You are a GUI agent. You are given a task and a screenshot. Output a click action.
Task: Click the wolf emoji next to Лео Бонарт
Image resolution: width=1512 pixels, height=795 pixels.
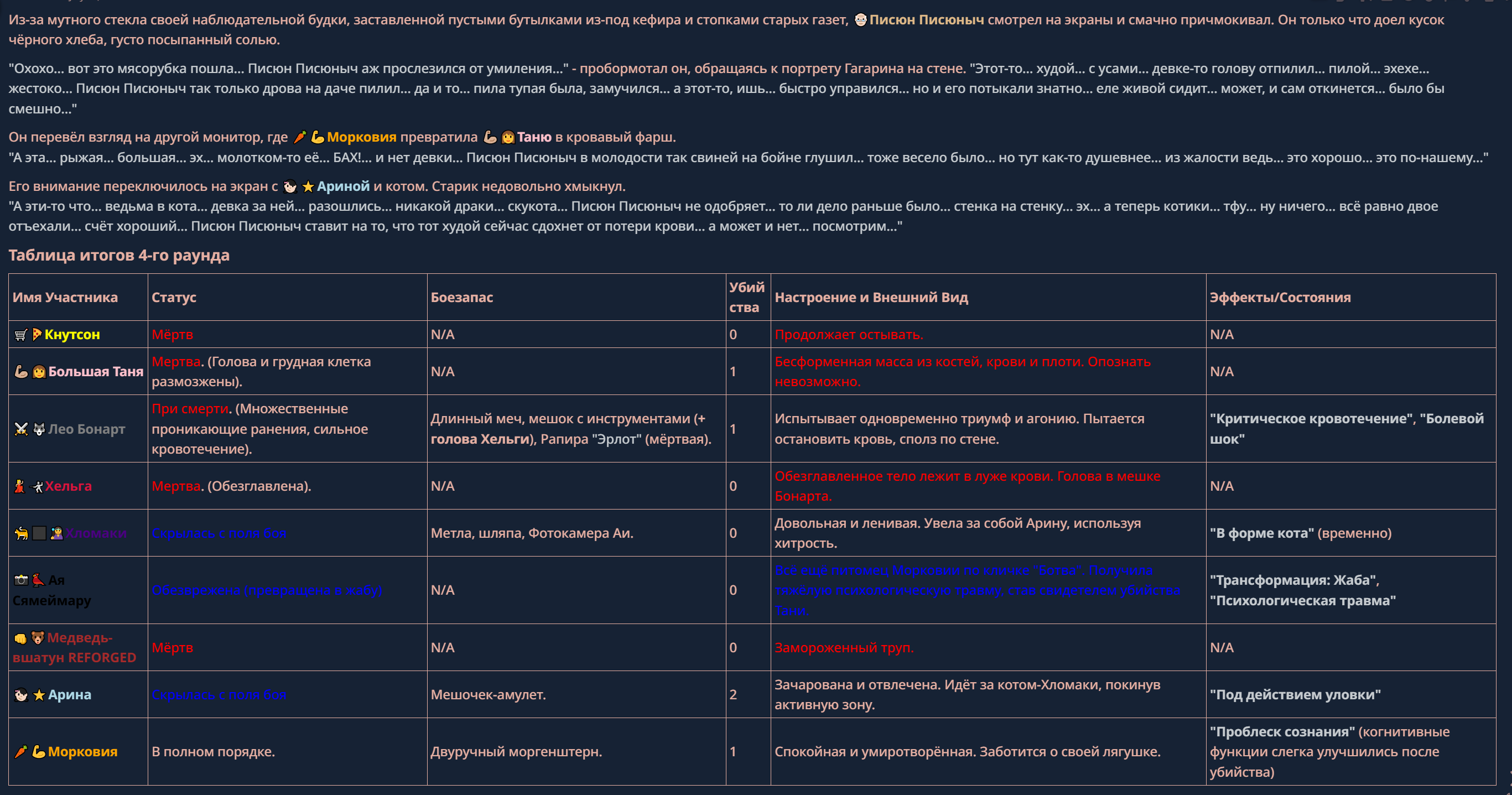click(x=39, y=429)
